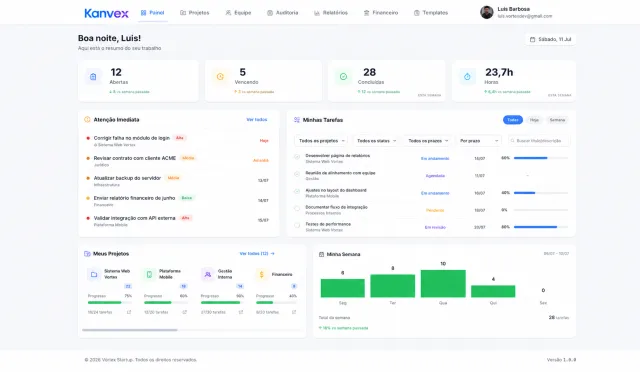The height and width of the screenshot is (372, 640).
Task: Click the Gestão Interna people icon
Action: point(207,274)
